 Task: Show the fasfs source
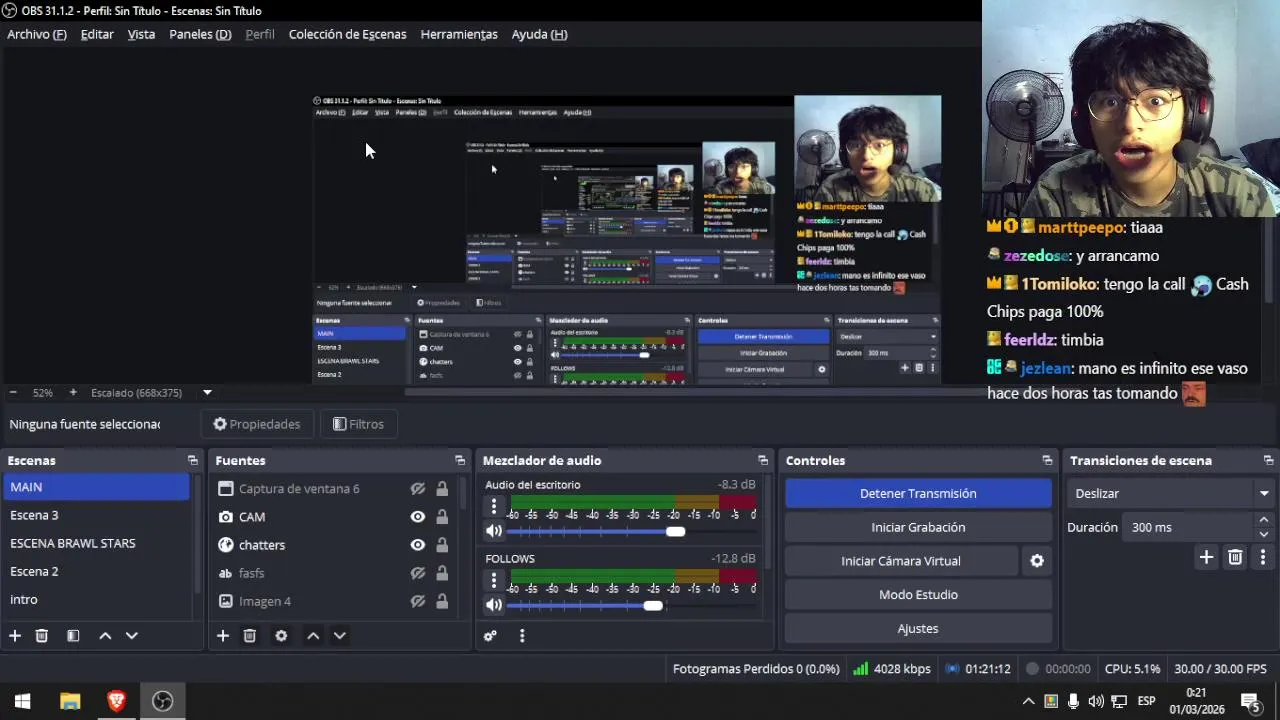[x=418, y=573]
